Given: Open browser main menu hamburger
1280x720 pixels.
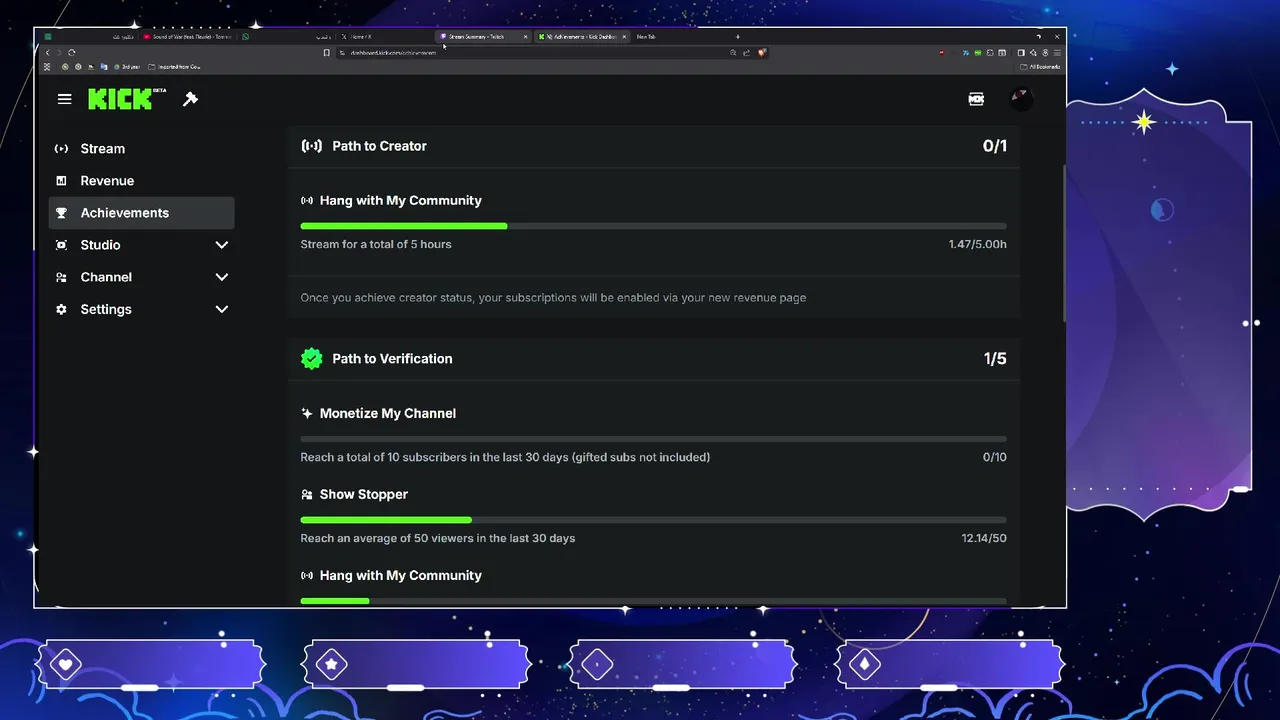Looking at the screenshot, I should [x=1057, y=52].
